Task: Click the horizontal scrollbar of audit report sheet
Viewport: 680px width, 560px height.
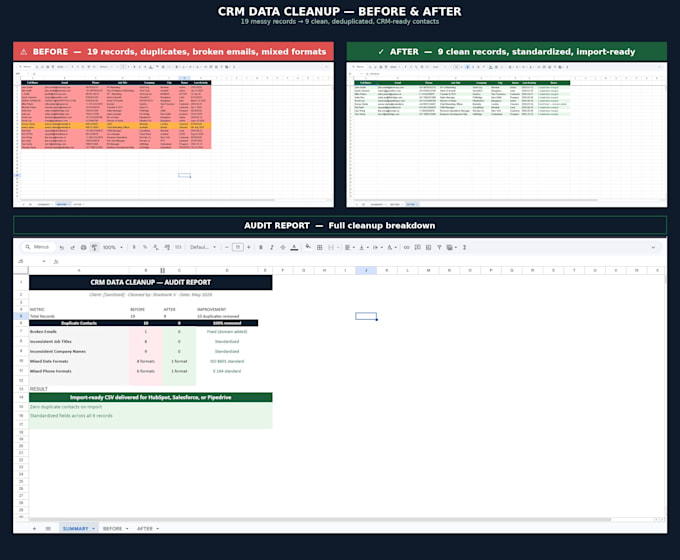Action: pyautogui.click(x=320, y=519)
